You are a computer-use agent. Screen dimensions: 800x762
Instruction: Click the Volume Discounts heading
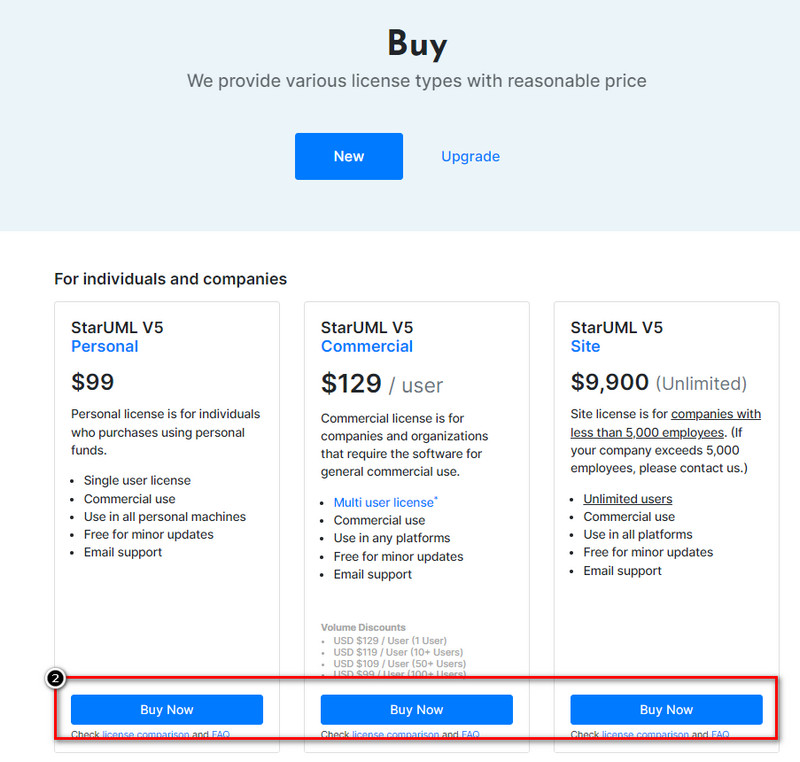tap(363, 627)
